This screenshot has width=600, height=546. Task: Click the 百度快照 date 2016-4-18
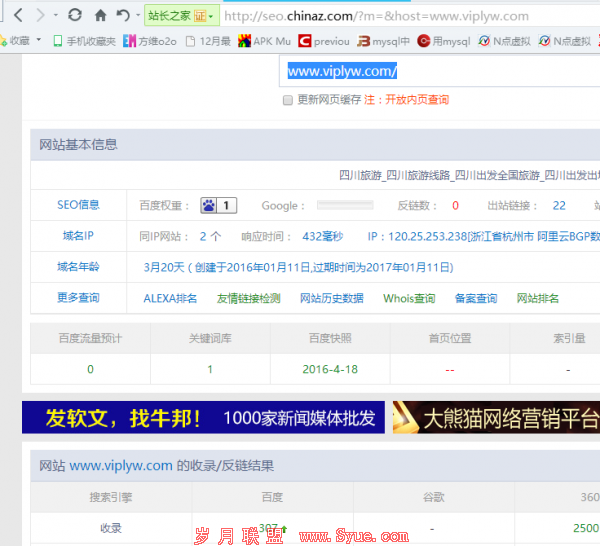[x=330, y=369]
